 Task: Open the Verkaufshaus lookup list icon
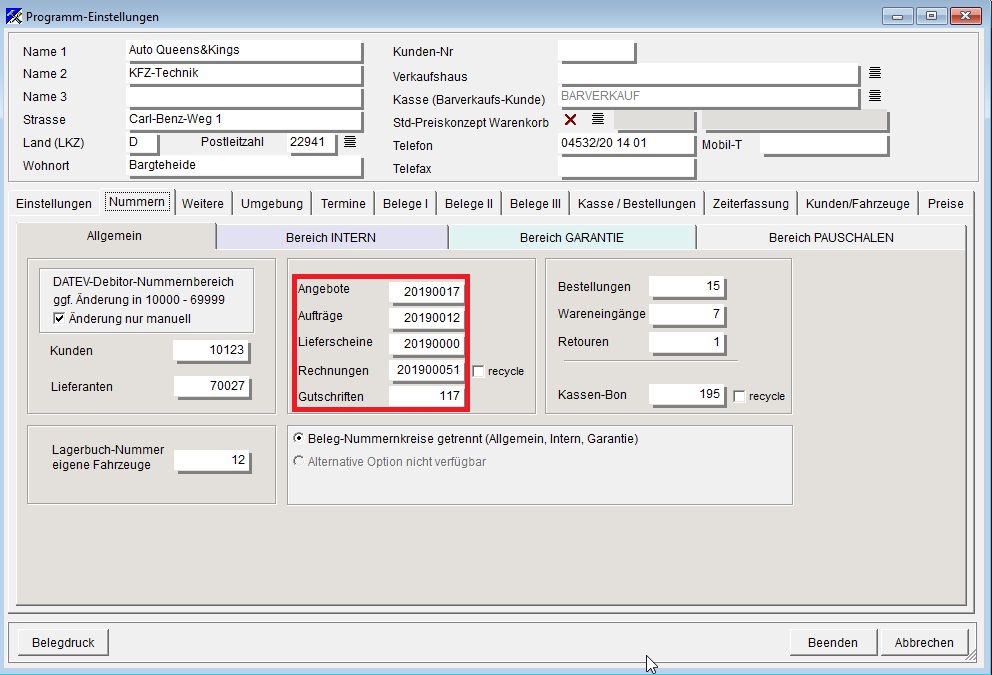click(x=874, y=73)
